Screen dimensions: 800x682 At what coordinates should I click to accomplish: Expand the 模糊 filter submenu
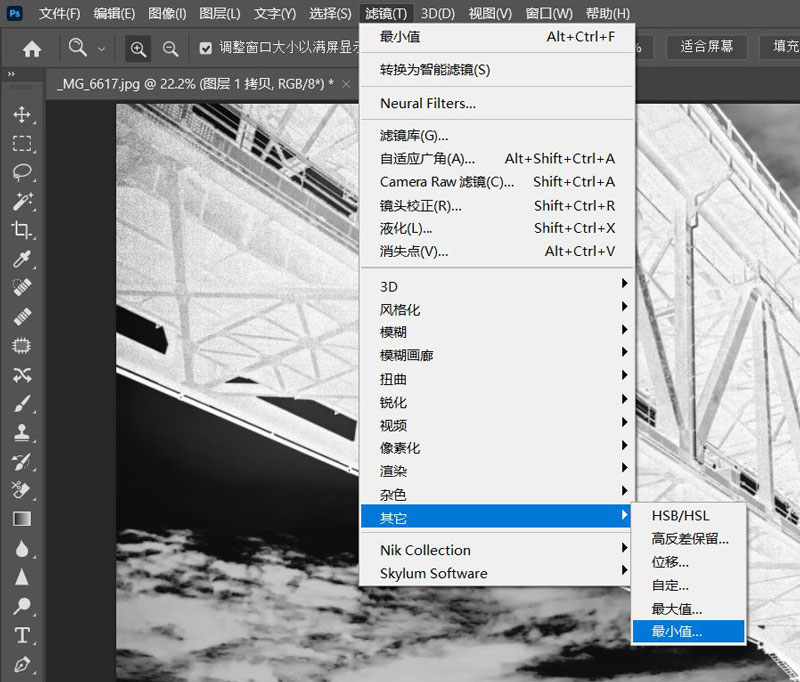pyautogui.click(x=497, y=332)
